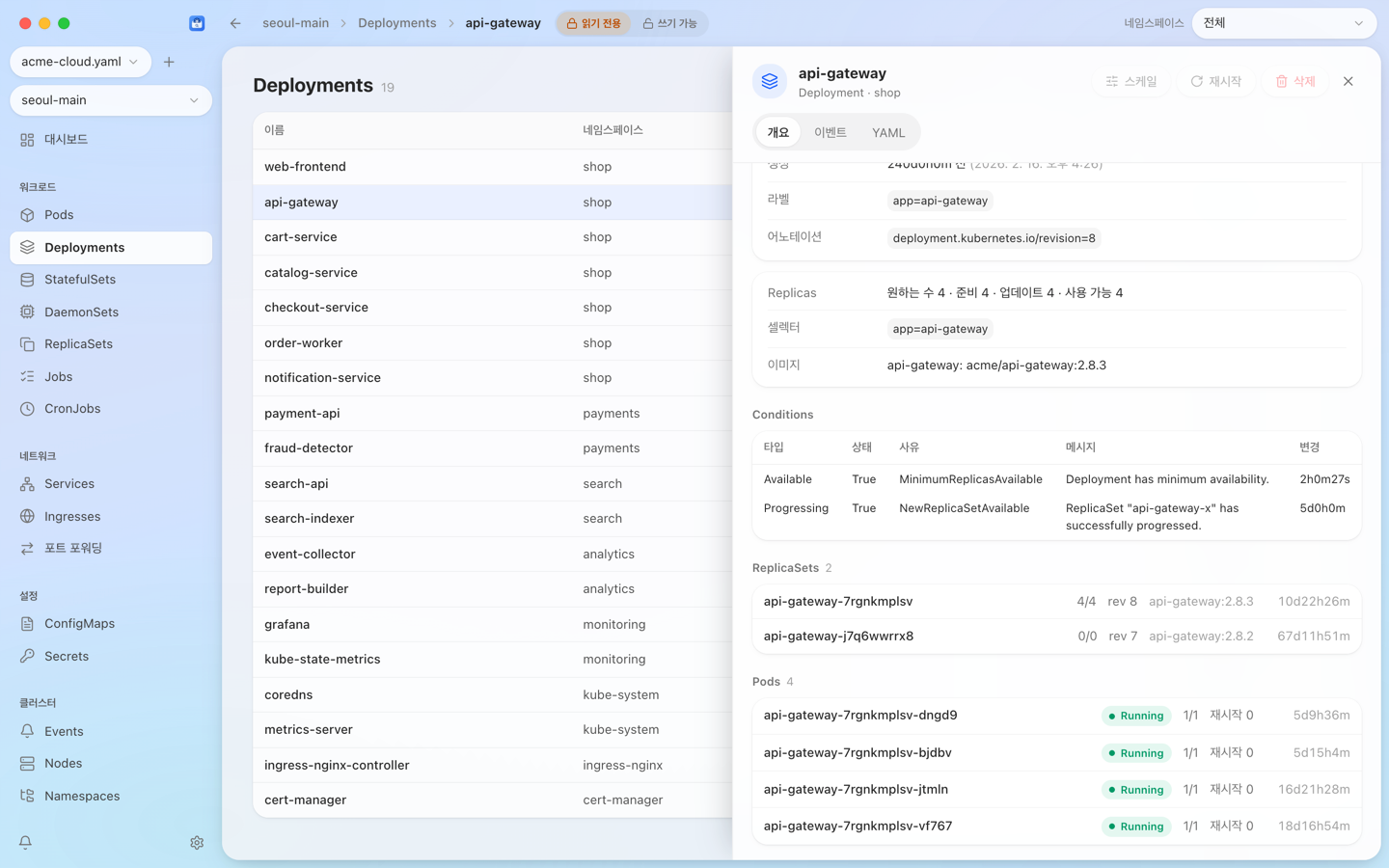Open Services in the sidebar

coord(111,484)
